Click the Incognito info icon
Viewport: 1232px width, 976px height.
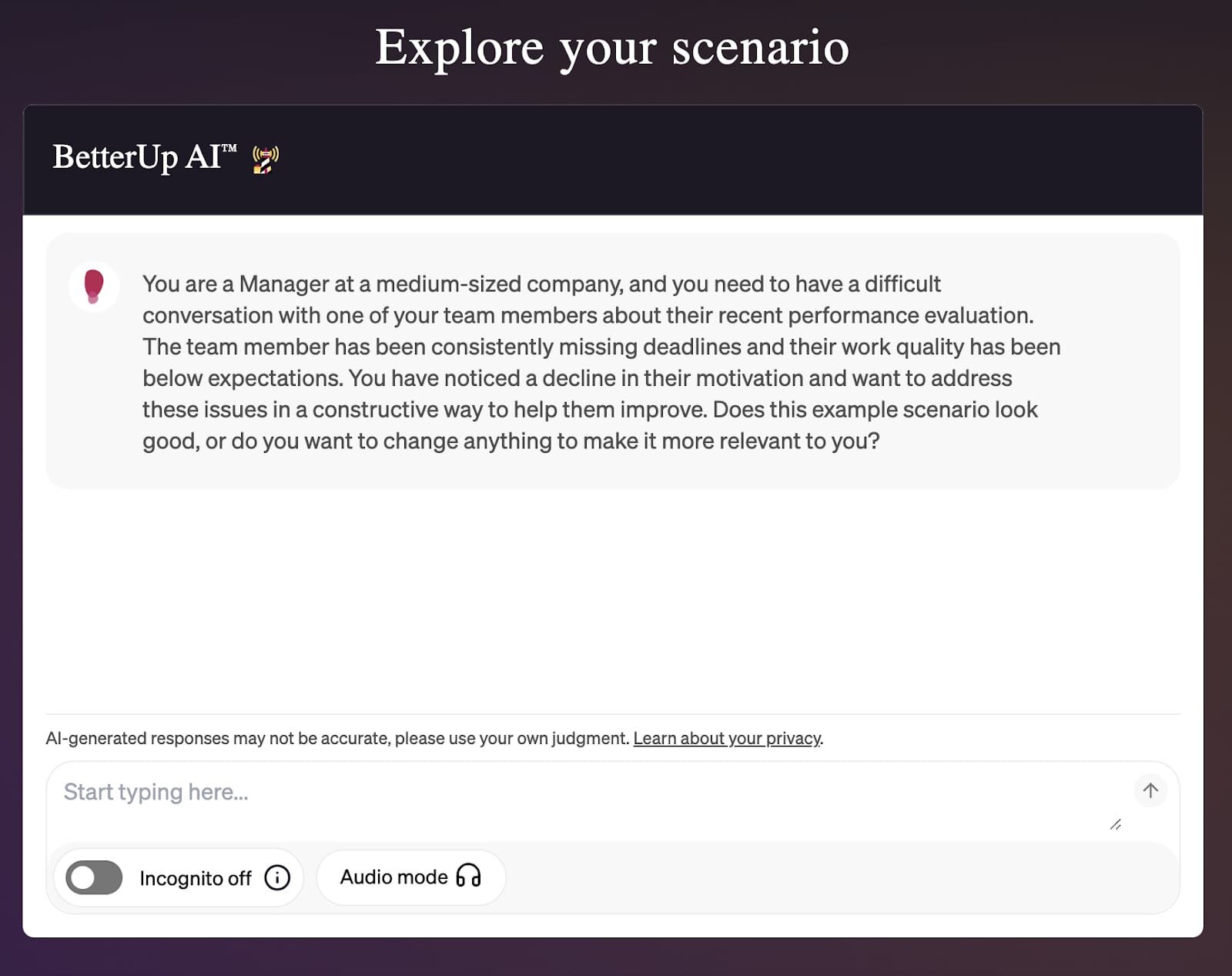click(277, 877)
